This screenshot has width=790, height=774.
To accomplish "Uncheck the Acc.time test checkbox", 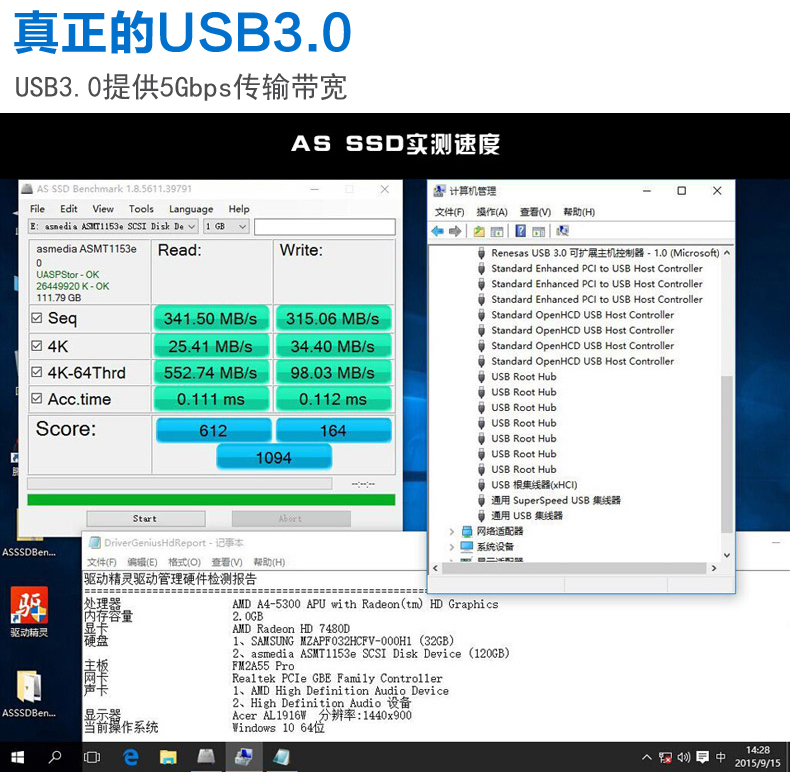I will [37, 399].
